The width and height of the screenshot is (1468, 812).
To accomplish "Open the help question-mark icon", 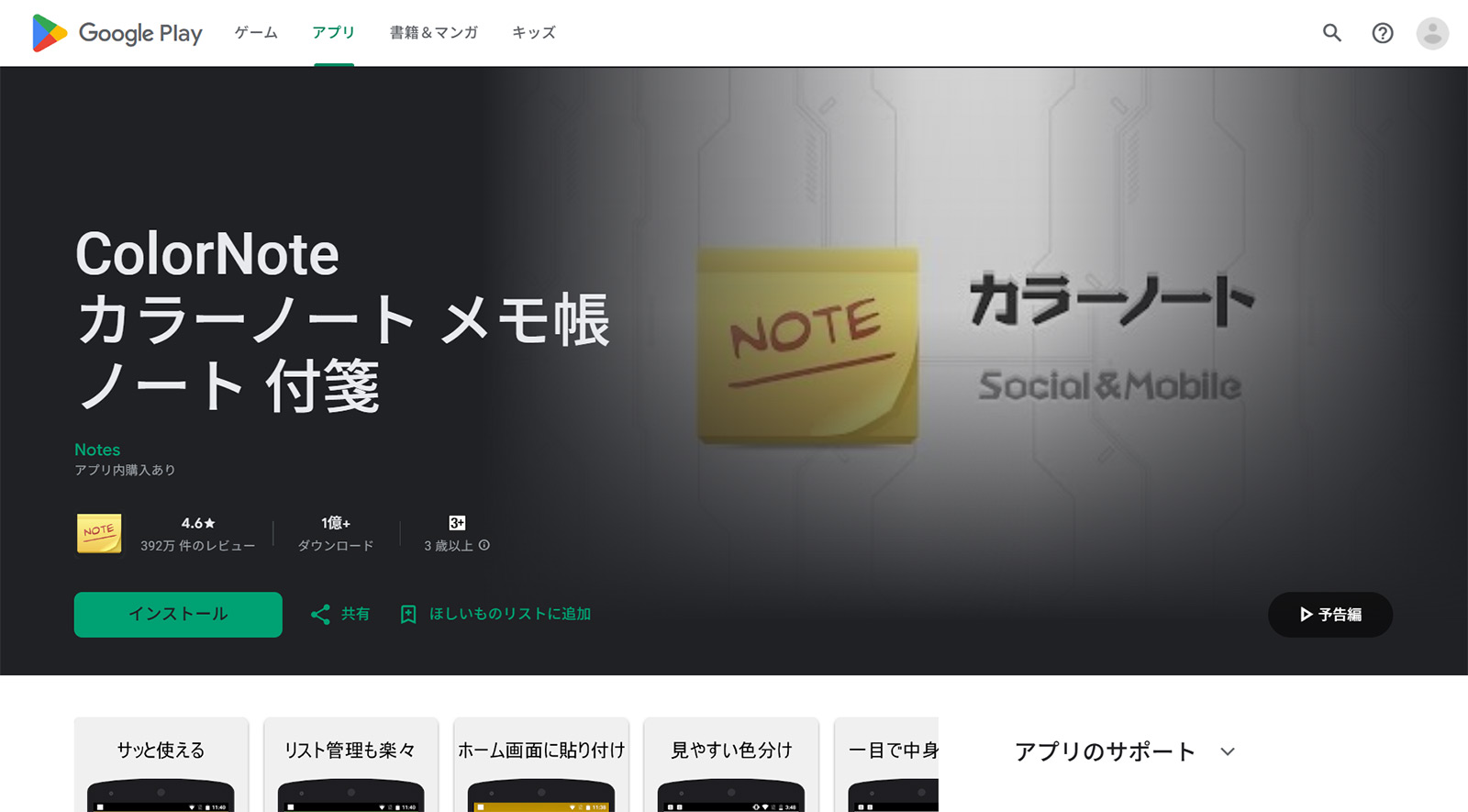I will click(x=1382, y=33).
